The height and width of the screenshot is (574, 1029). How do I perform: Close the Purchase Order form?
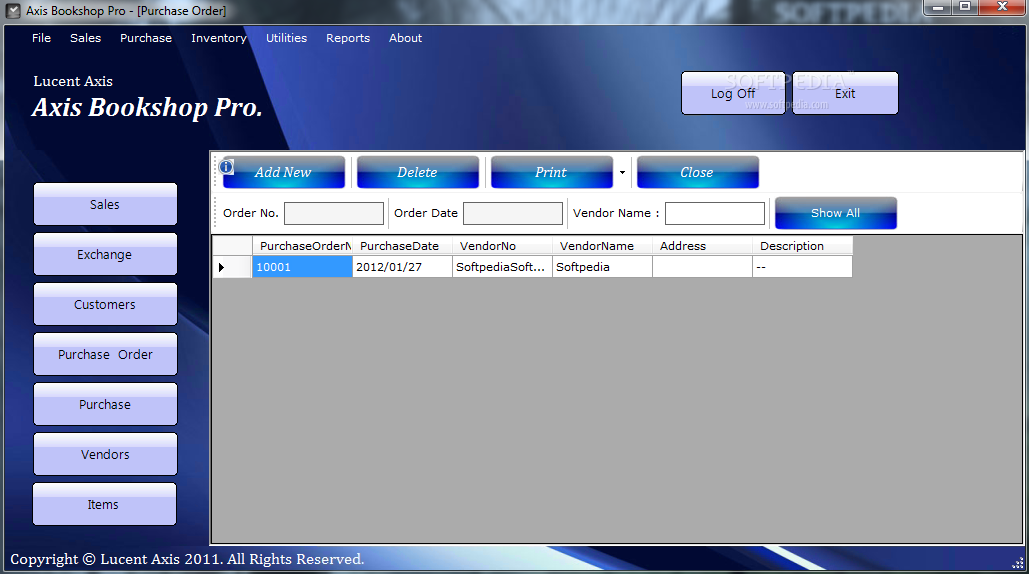click(x=698, y=173)
